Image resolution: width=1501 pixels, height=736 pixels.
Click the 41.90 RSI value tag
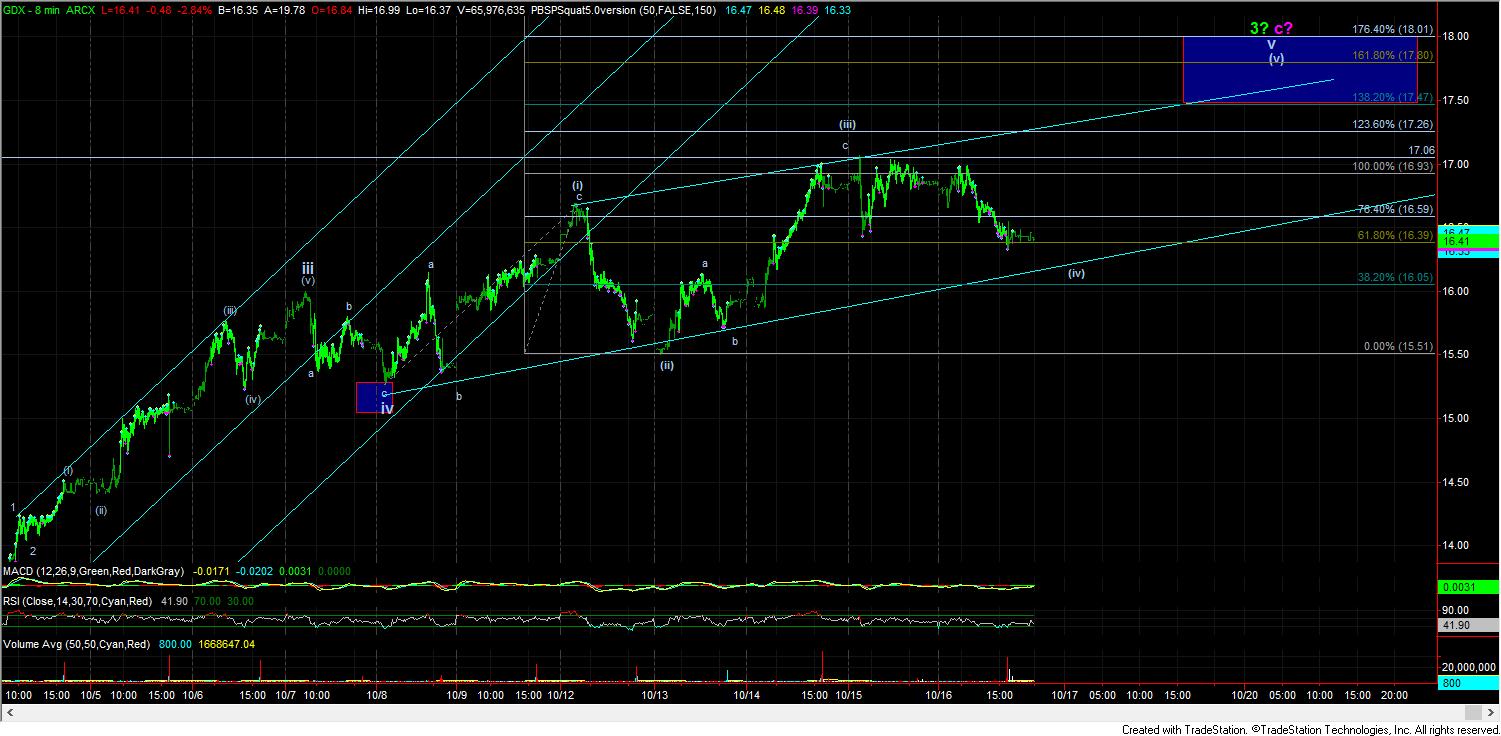pos(1467,625)
